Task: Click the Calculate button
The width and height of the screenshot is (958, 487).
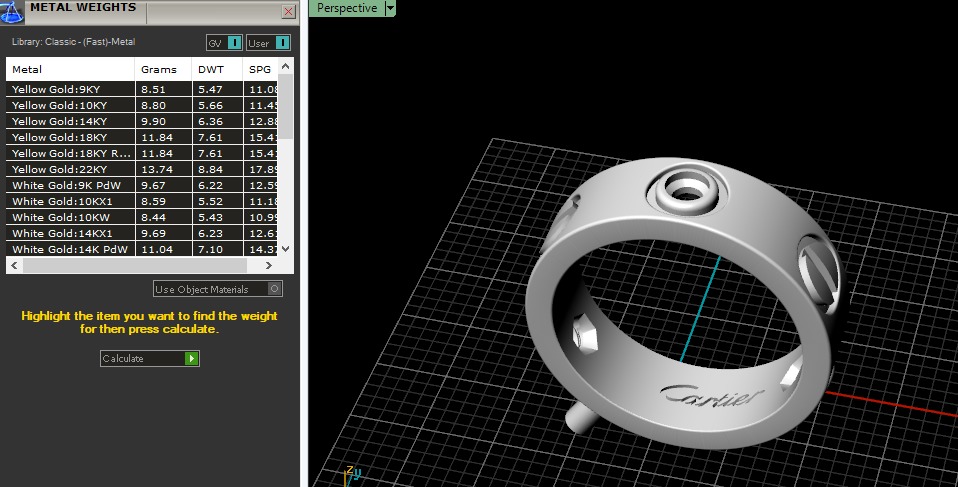Action: (x=150, y=358)
